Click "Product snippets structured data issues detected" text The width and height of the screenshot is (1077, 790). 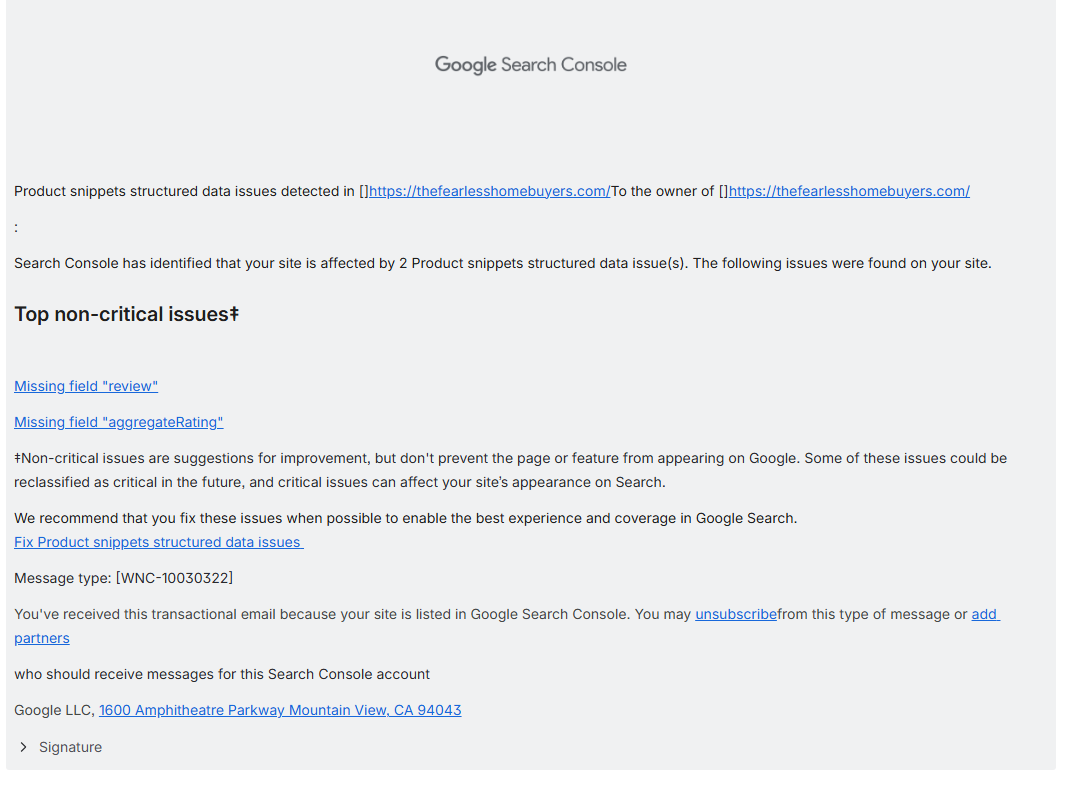[x=184, y=192]
